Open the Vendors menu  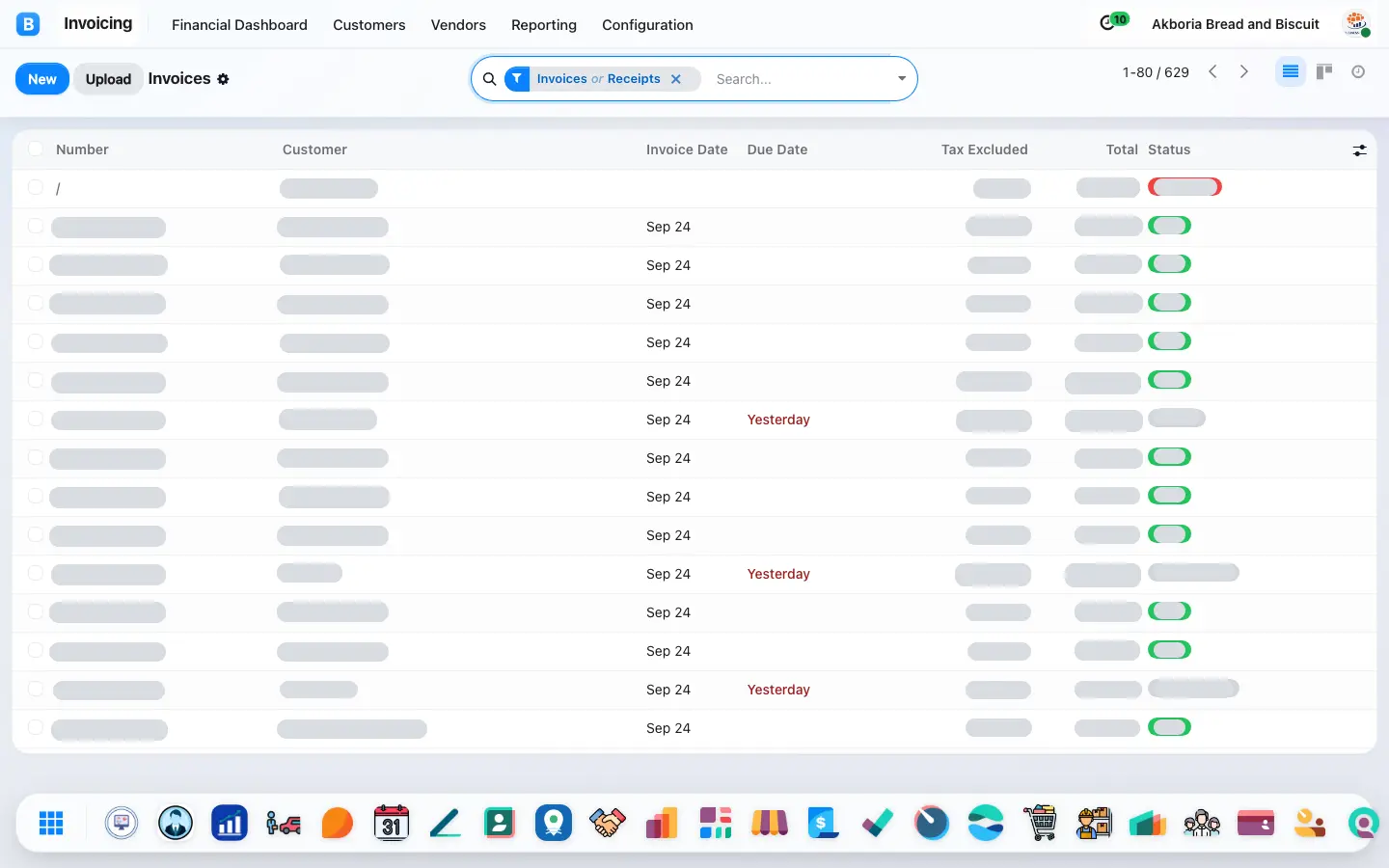(x=458, y=25)
